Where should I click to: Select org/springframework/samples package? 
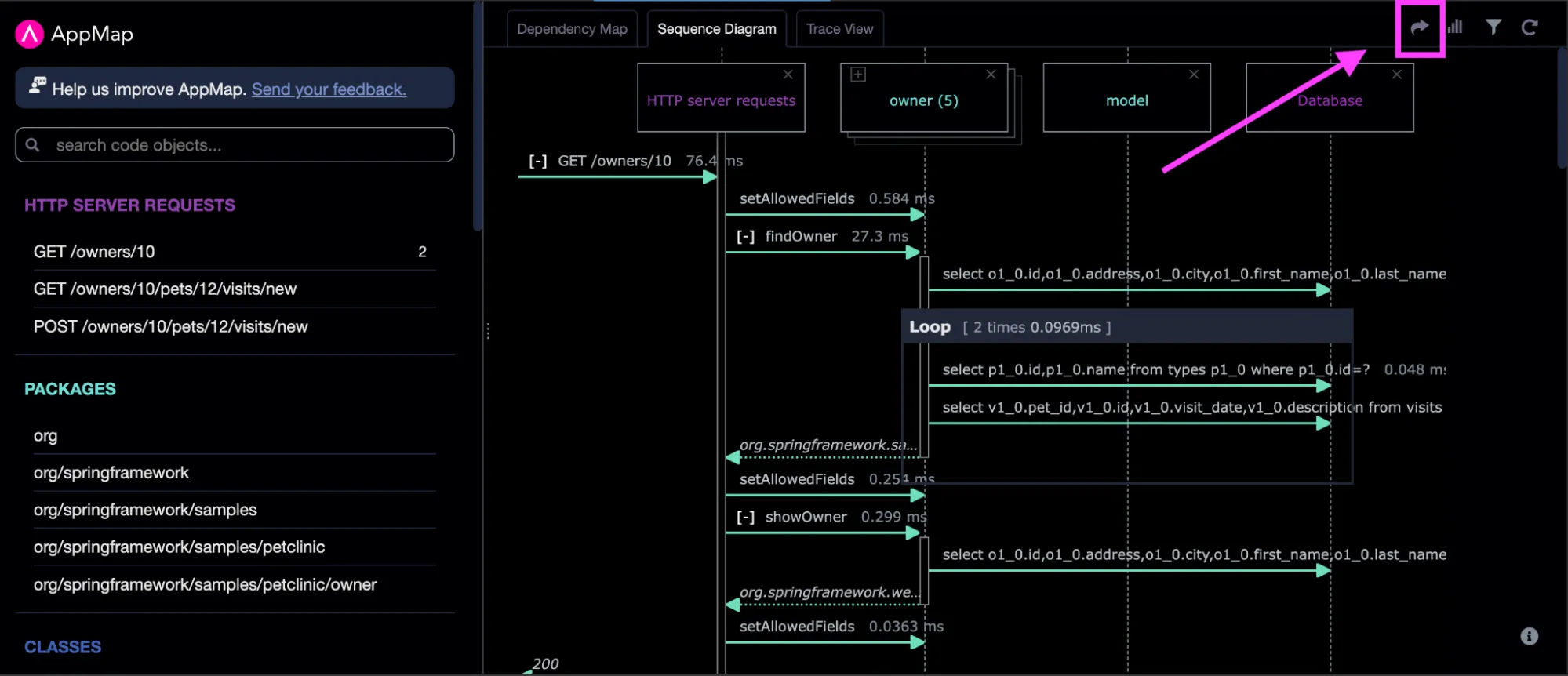[234, 510]
